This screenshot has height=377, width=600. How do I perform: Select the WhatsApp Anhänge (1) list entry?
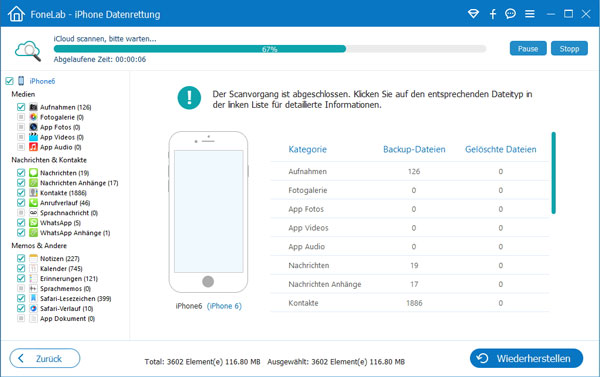[x=75, y=233]
